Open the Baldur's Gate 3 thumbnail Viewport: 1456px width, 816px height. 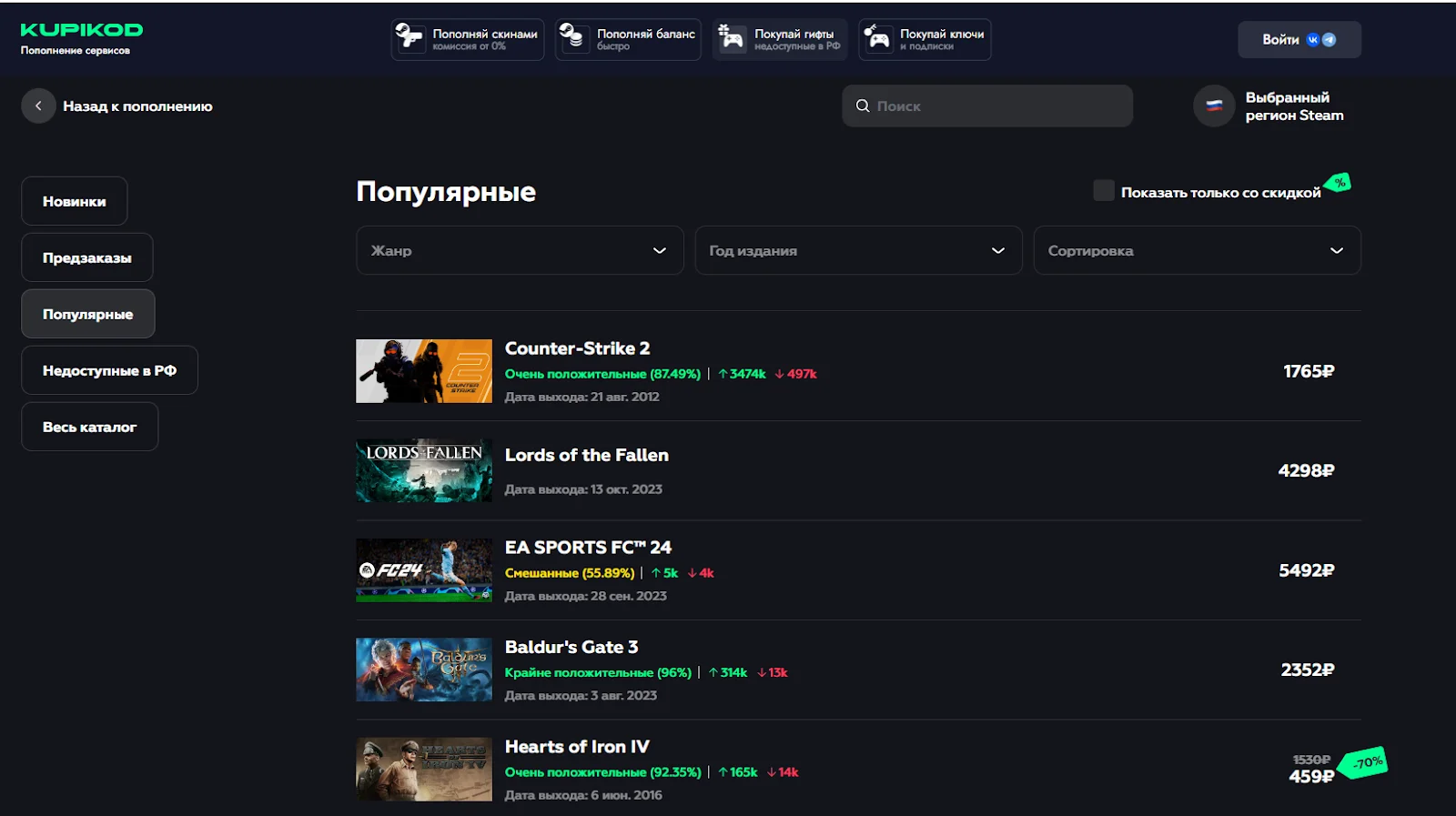pyautogui.click(x=424, y=670)
